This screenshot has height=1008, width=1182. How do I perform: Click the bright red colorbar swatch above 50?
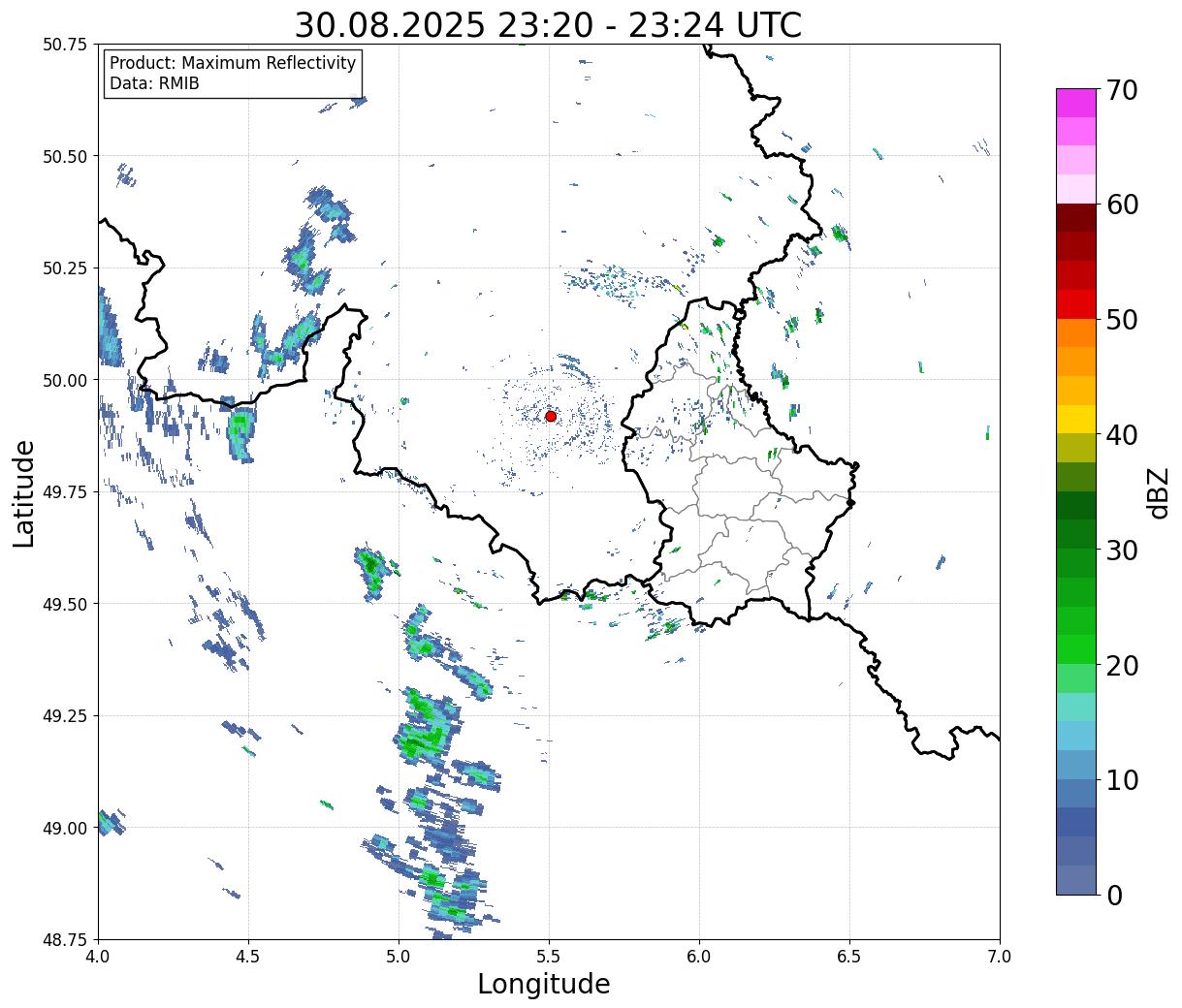point(1076,304)
